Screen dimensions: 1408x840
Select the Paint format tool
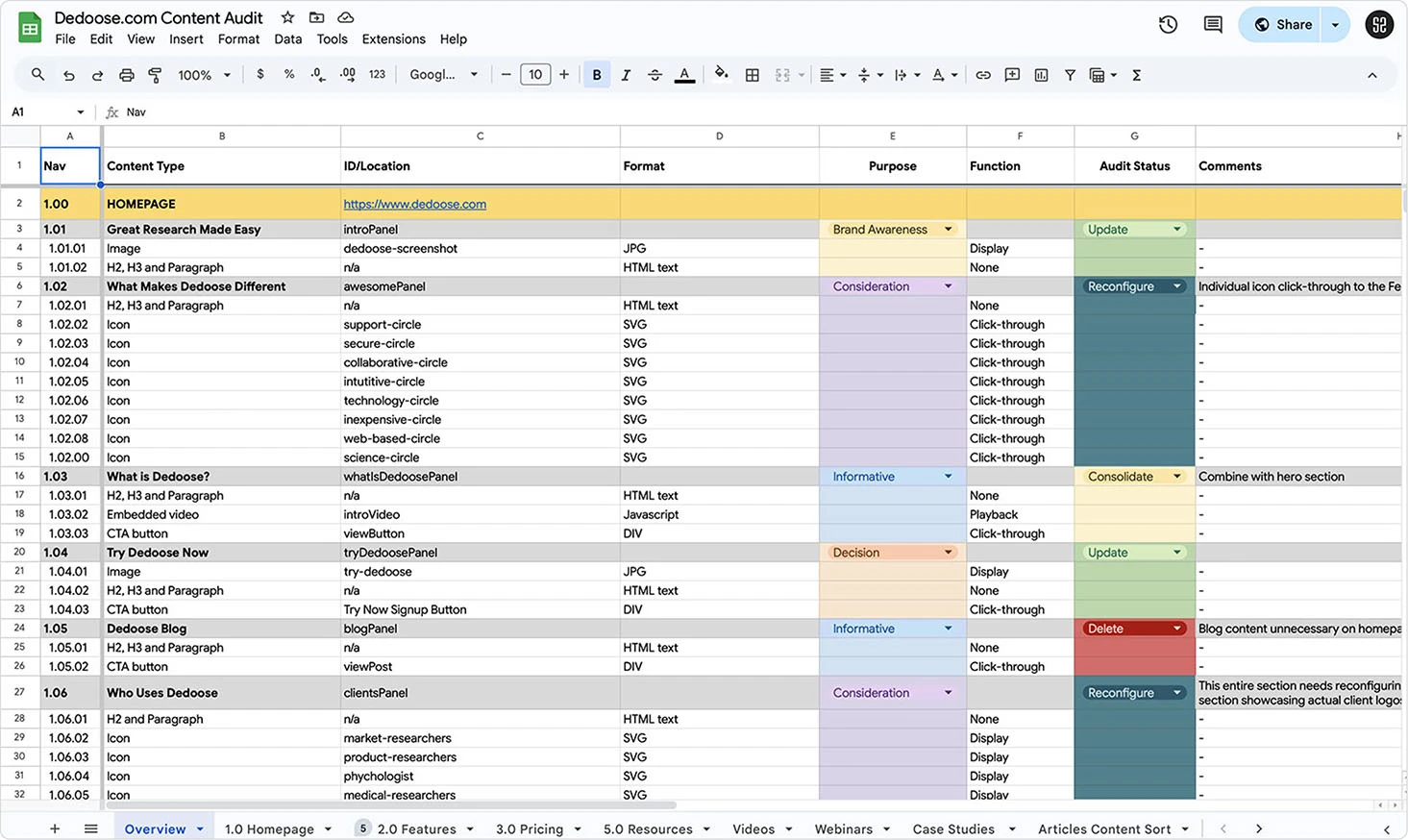[155, 74]
